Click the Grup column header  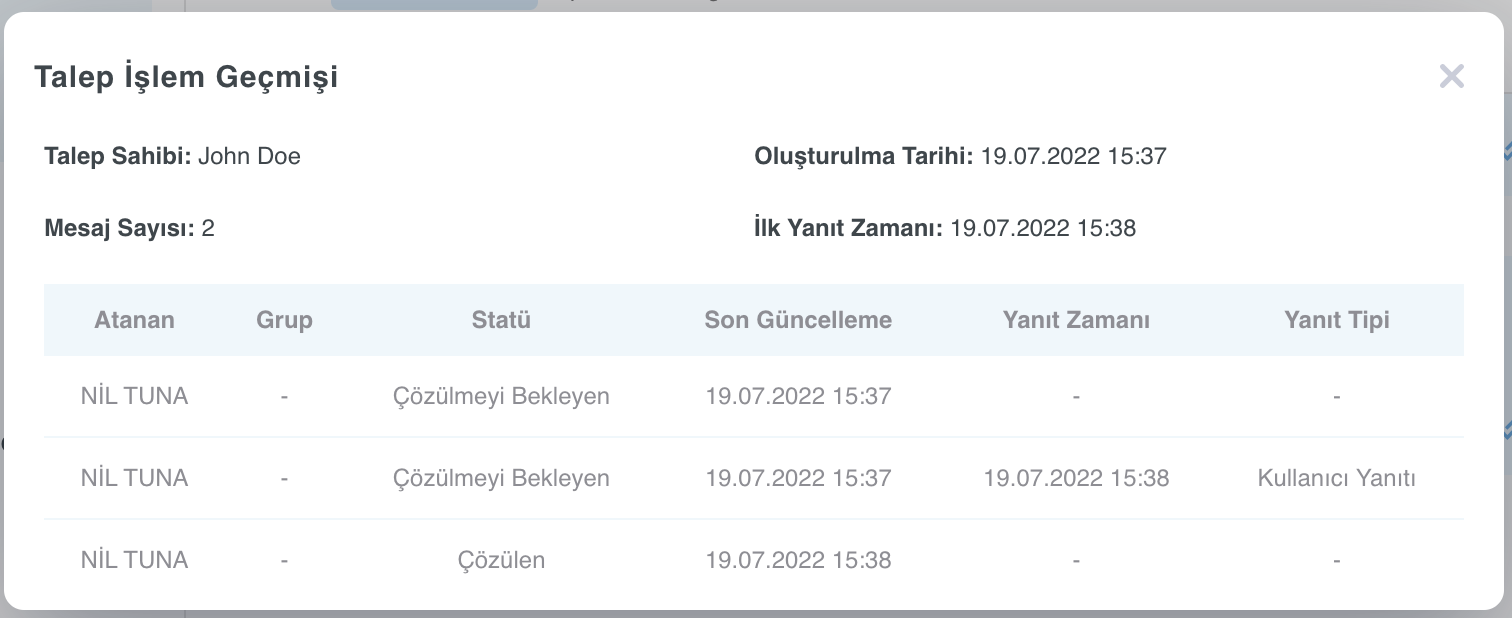tap(285, 320)
